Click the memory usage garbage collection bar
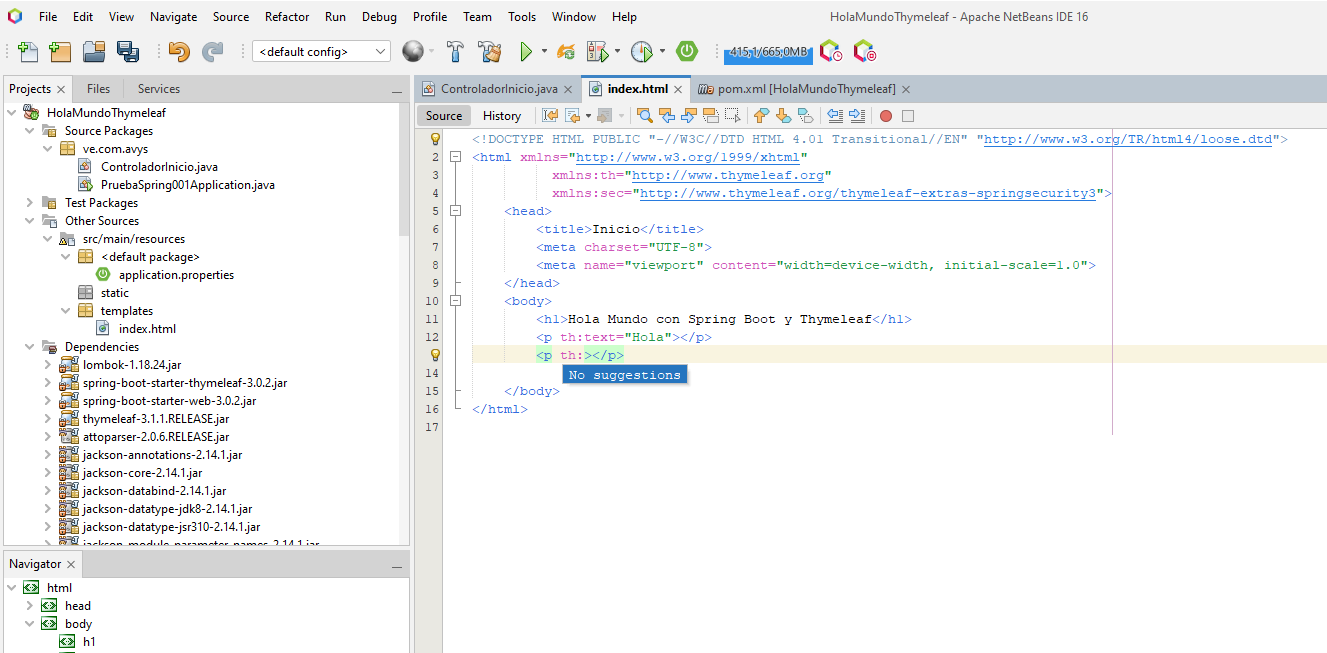Image resolution: width=1327 pixels, height=653 pixels. click(768, 52)
